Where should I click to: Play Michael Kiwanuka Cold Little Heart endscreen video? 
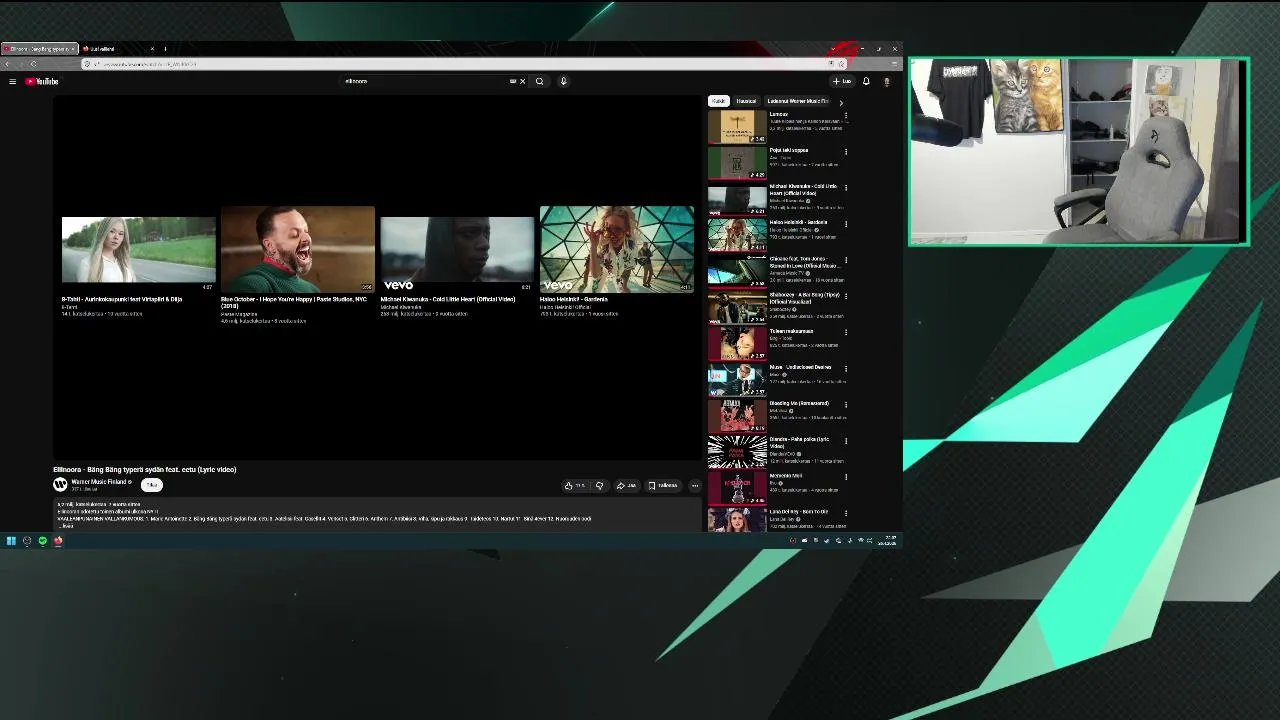pos(457,249)
